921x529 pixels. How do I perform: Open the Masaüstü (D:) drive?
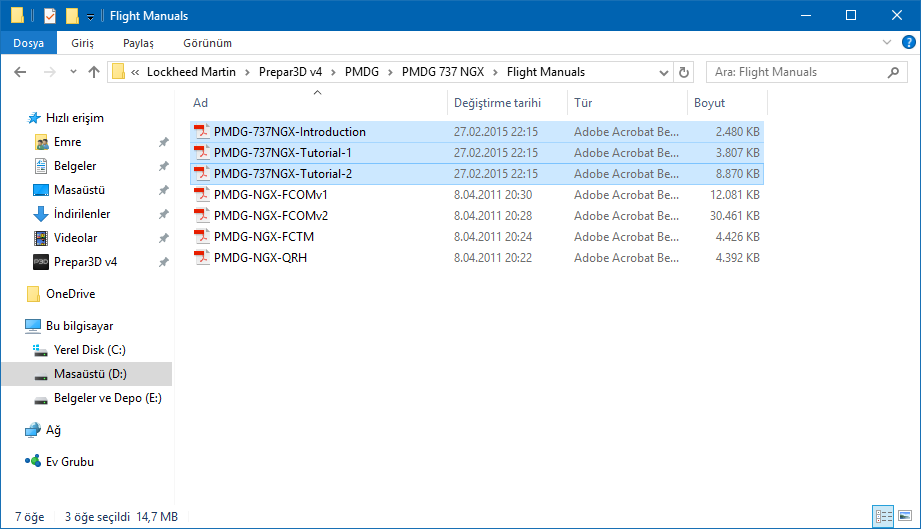(x=90, y=374)
